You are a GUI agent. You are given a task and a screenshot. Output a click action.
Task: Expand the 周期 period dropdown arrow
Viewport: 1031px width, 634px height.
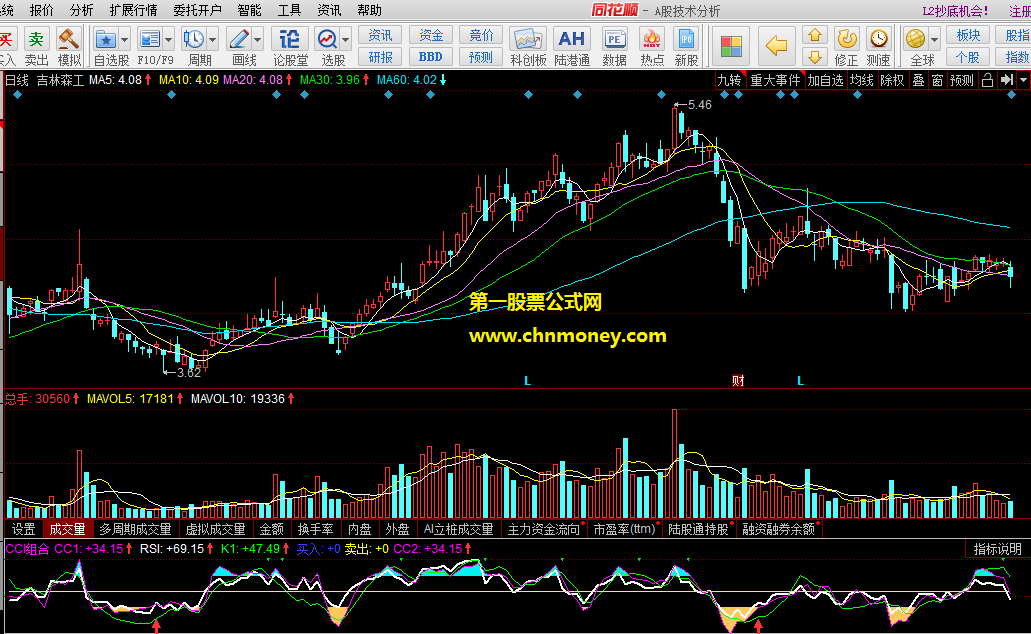click(212, 40)
